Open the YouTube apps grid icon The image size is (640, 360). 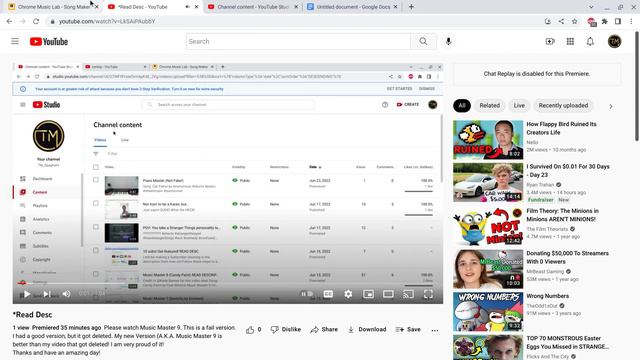570,41
